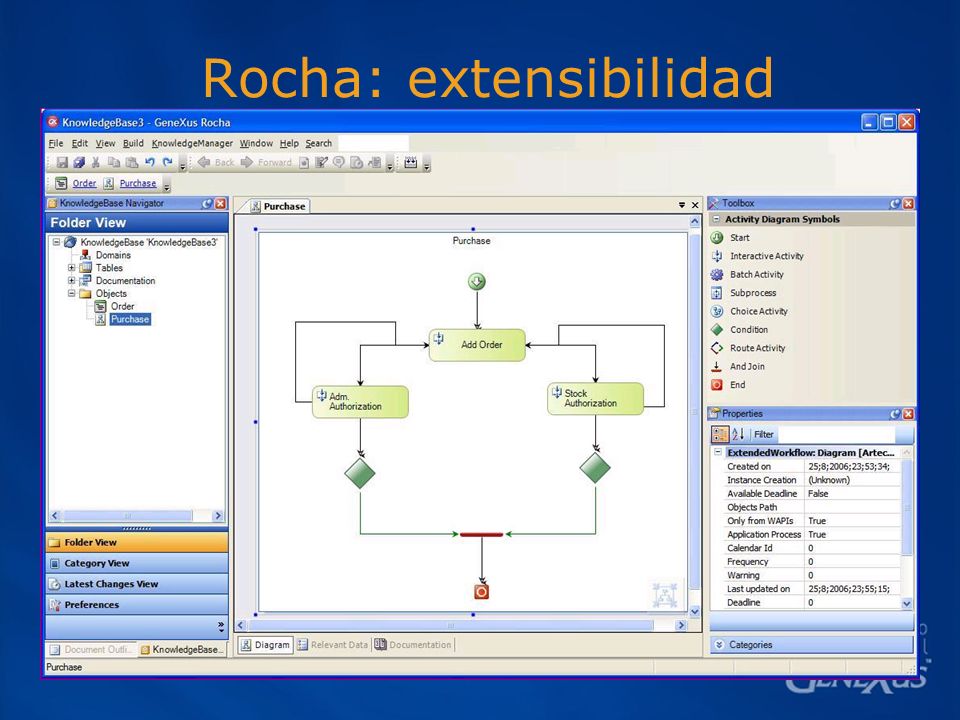This screenshot has width=960, height=720.
Task: Open the Window menu
Action: point(256,143)
